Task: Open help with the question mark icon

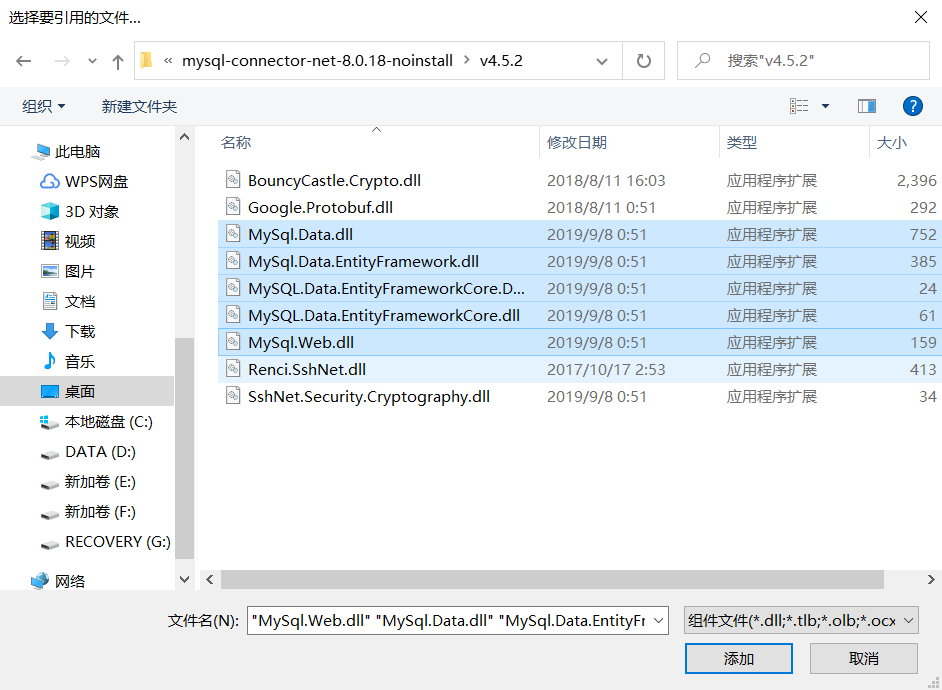Action: (x=913, y=106)
